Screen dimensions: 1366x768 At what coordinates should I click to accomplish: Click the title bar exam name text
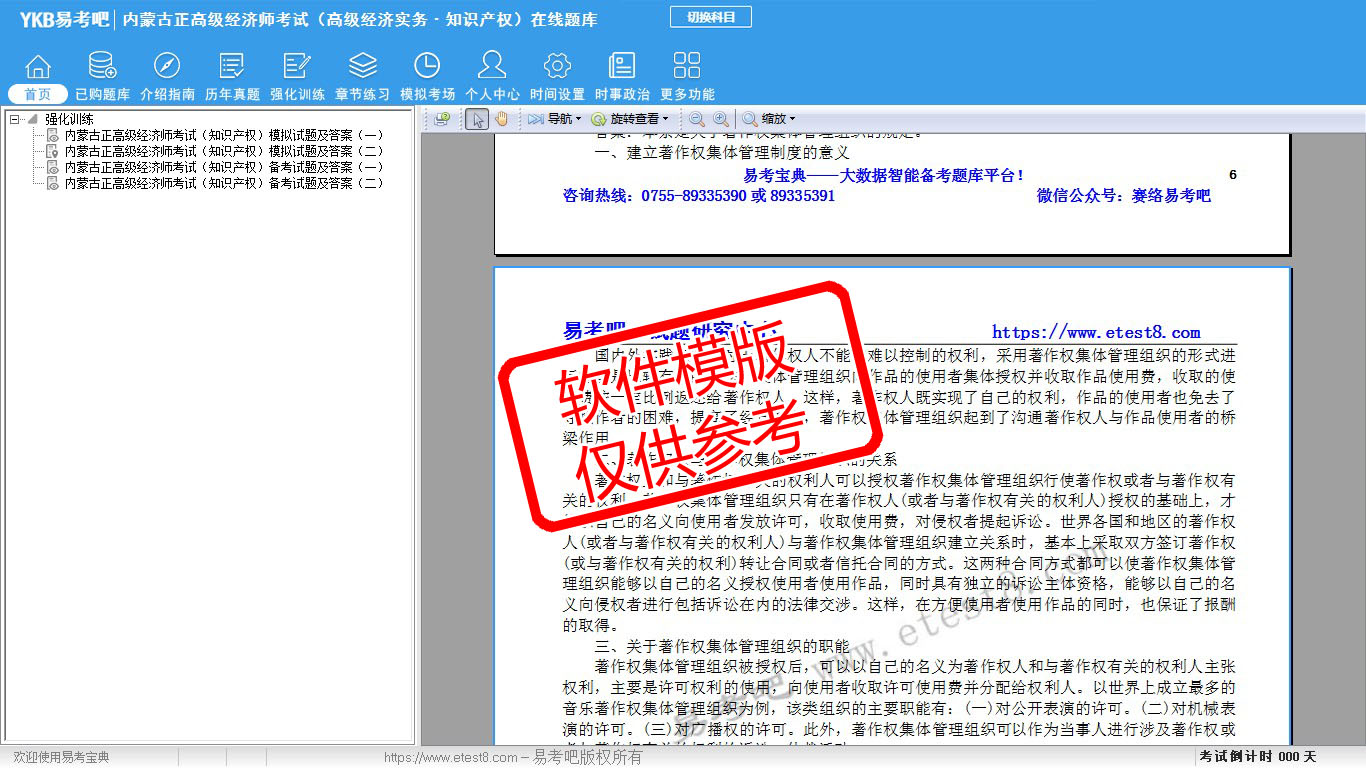(x=360, y=19)
